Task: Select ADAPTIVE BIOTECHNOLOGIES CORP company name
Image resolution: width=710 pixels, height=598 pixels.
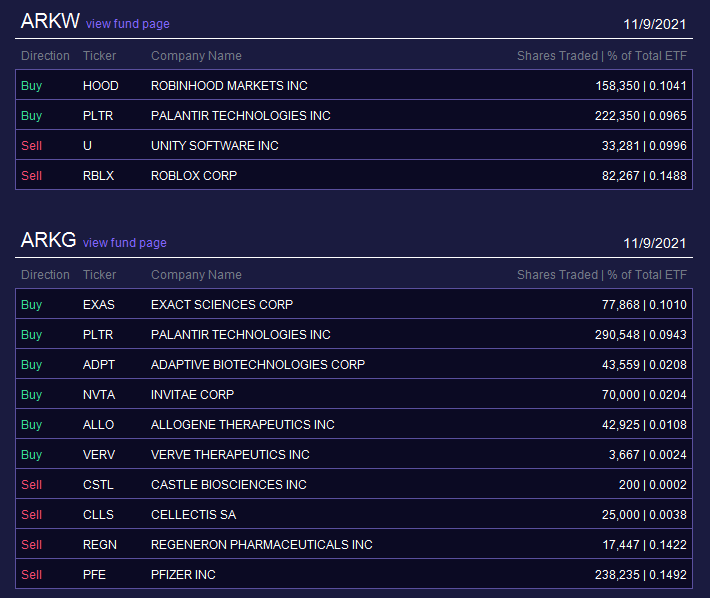Action: [258, 364]
